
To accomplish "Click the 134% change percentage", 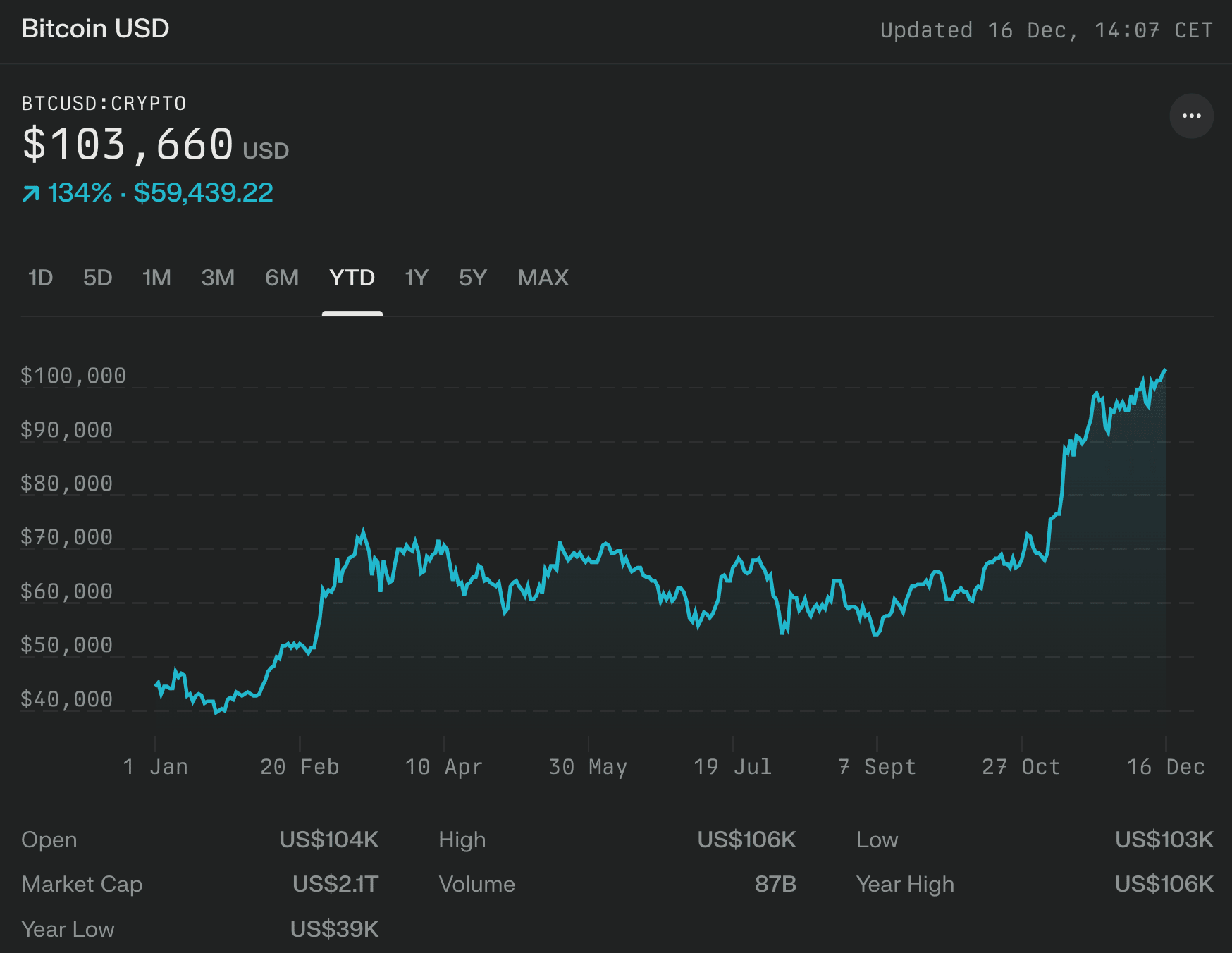I will (80, 192).
